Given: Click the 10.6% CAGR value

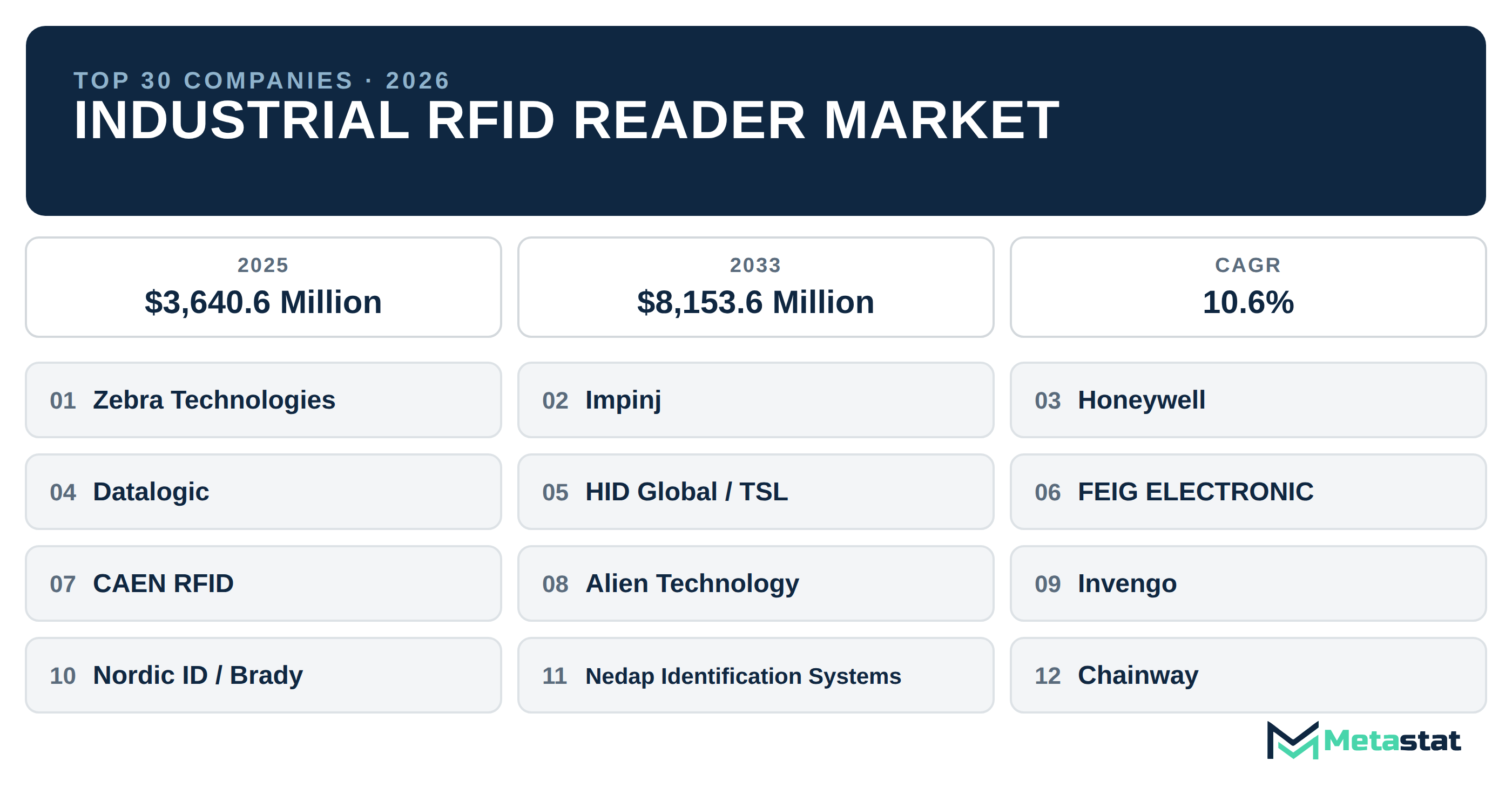Looking at the screenshot, I should (1248, 303).
